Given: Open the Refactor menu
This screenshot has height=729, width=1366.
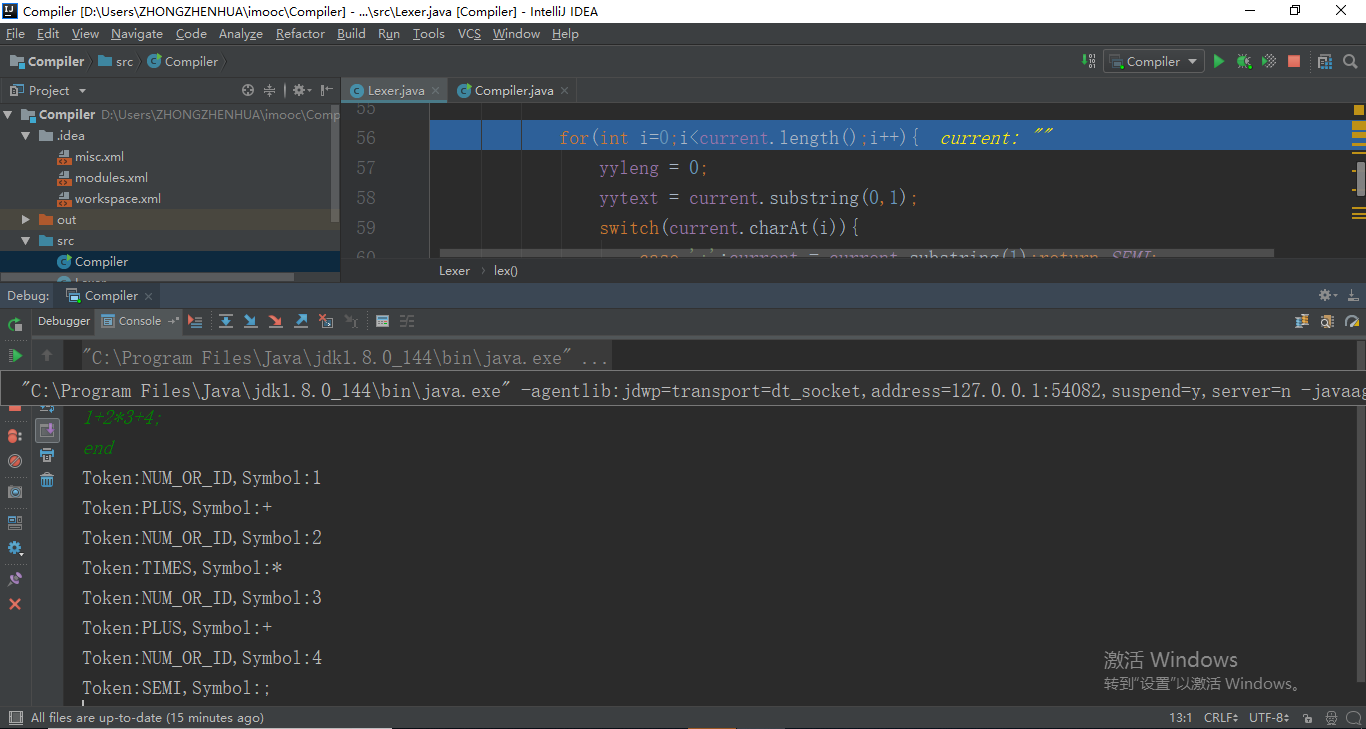Looking at the screenshot, I should (300, 33).
